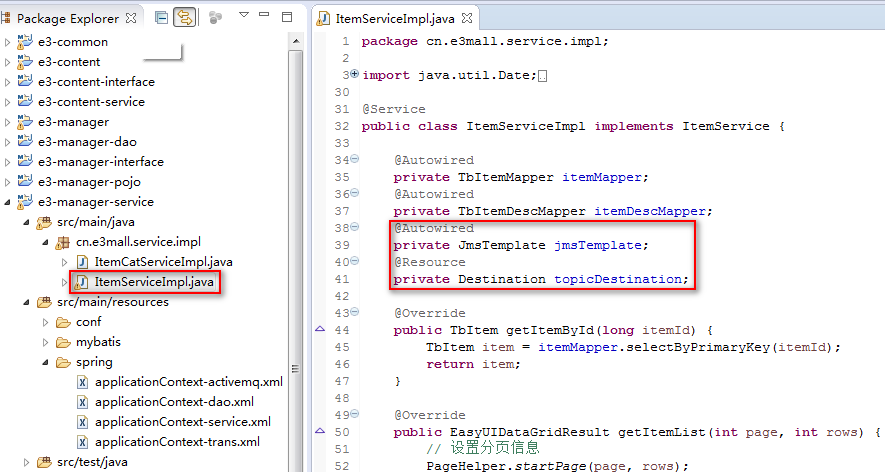Select the ItemServiceImpl.java editor tab

pyautogui.click(x=395, y=19)
